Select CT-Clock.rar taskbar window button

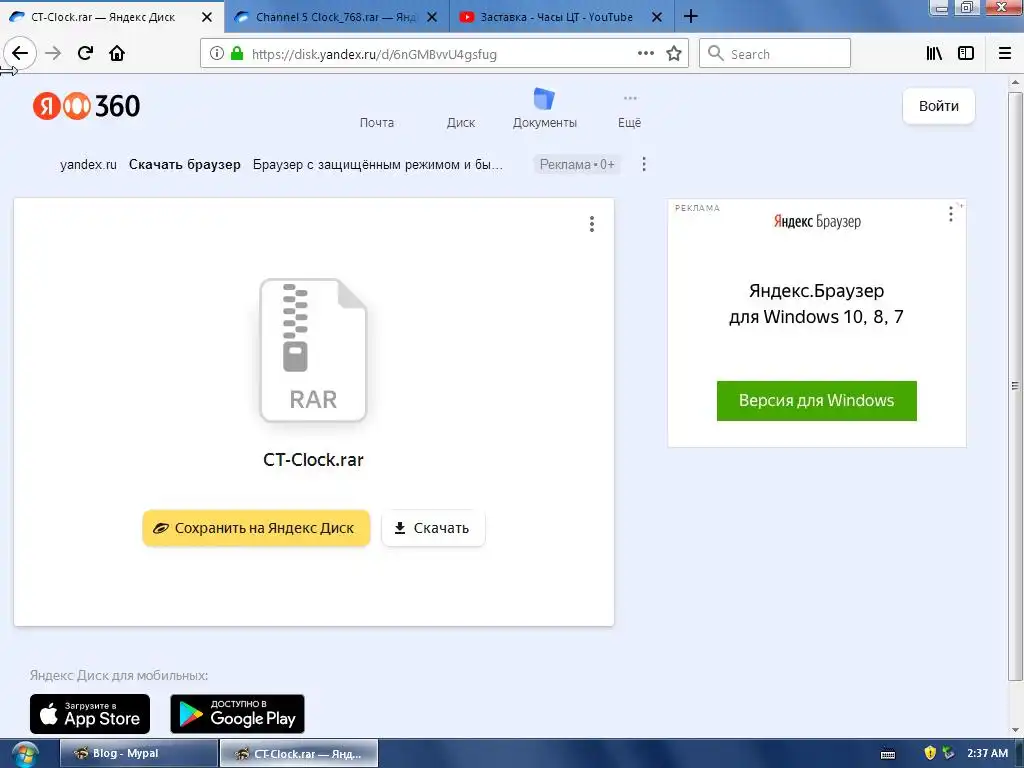pyautogui.click(x=299, y=753)
